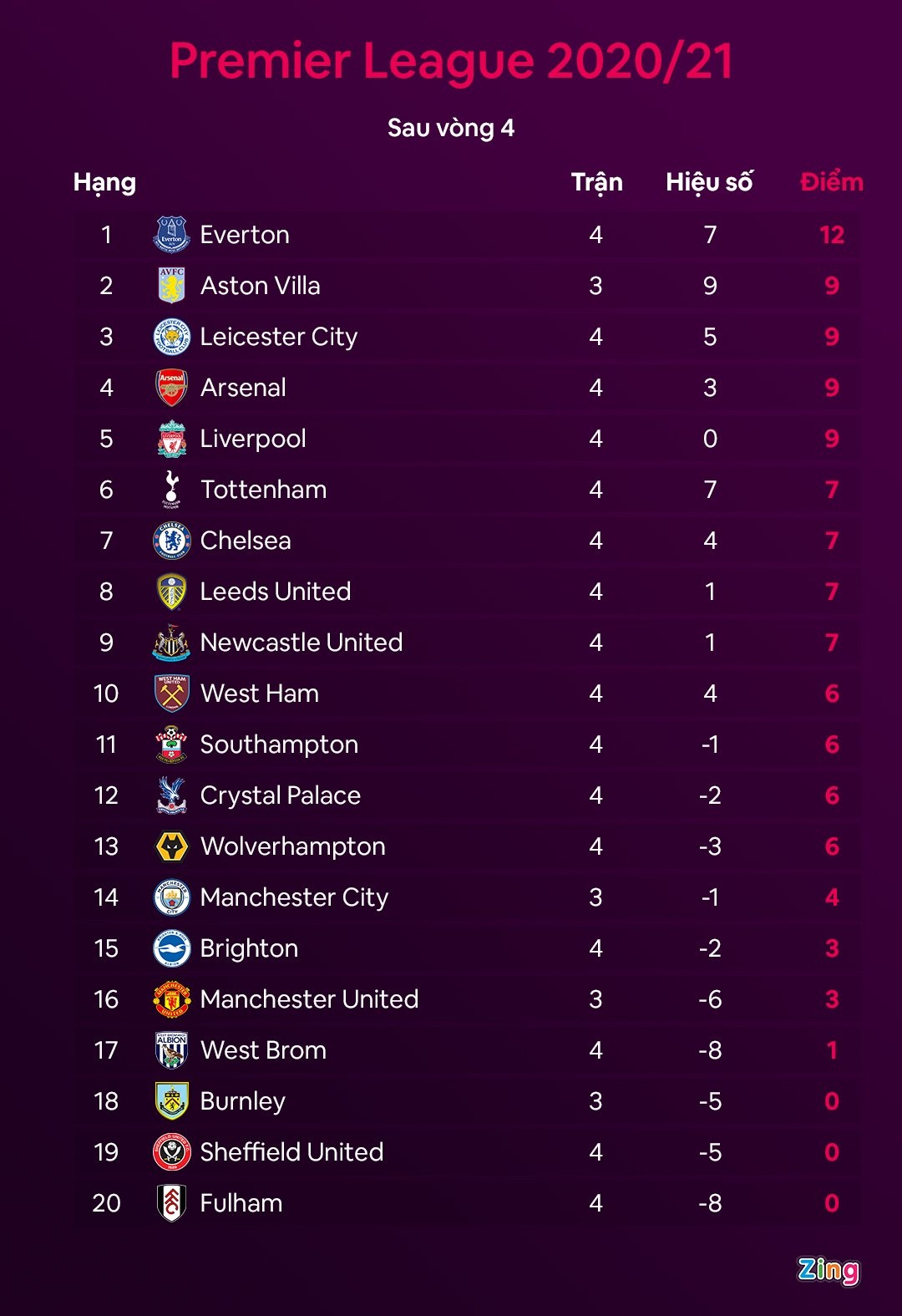Screen dimensions: 902x1316
Task: Click the Everton club crest
Action: click(171, 235)
